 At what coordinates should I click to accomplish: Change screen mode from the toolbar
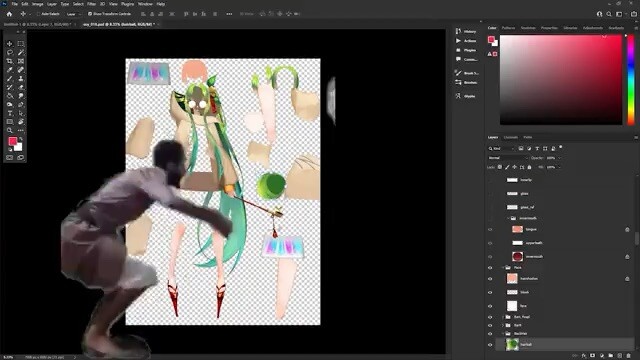pos(20,158)
